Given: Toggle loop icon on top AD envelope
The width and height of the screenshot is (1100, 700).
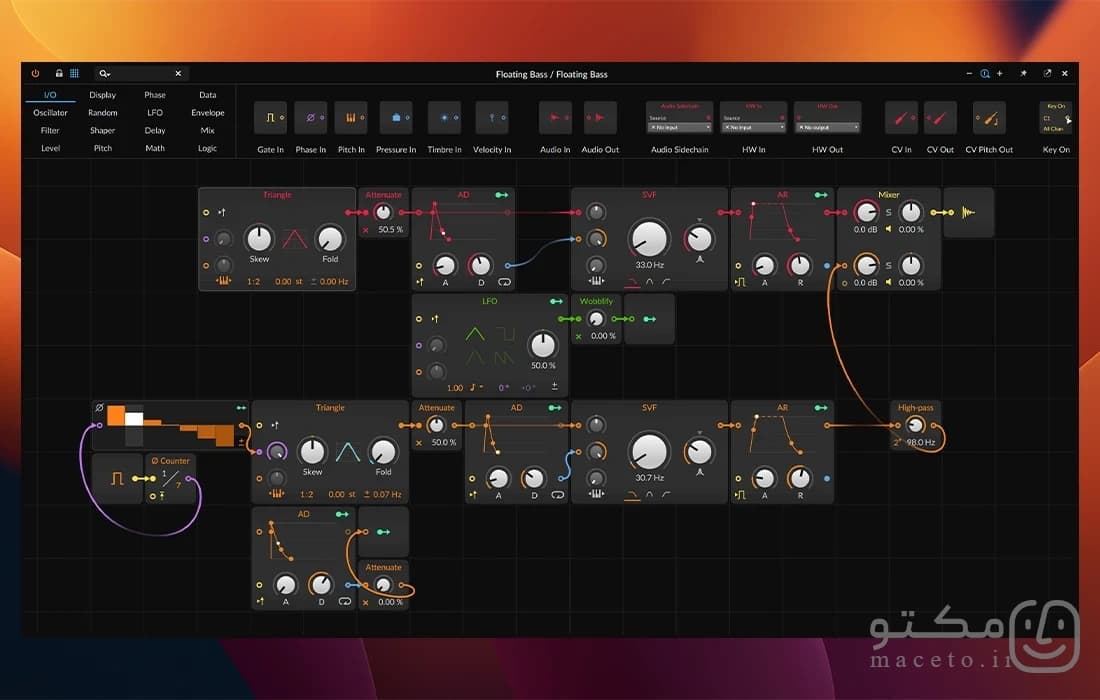Looking at the screenshot, I should (504, 282).
